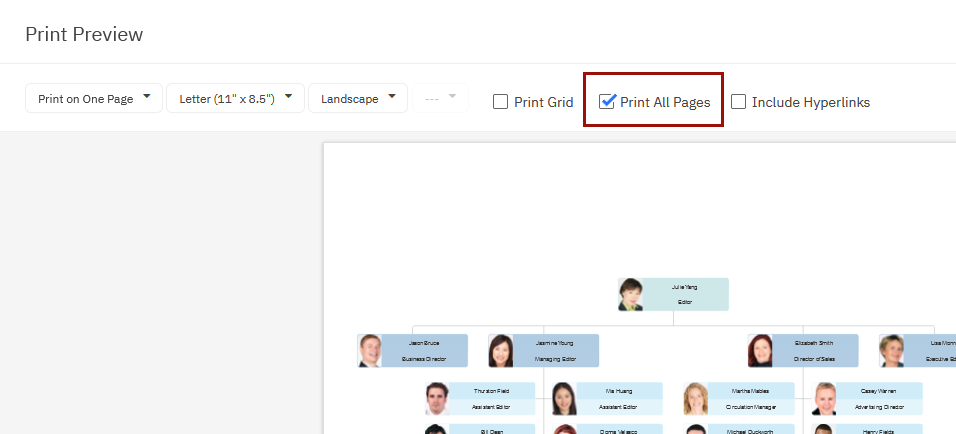
Task: Click Jasmine Young's portrait photo
Action: (x=501, y=351)
